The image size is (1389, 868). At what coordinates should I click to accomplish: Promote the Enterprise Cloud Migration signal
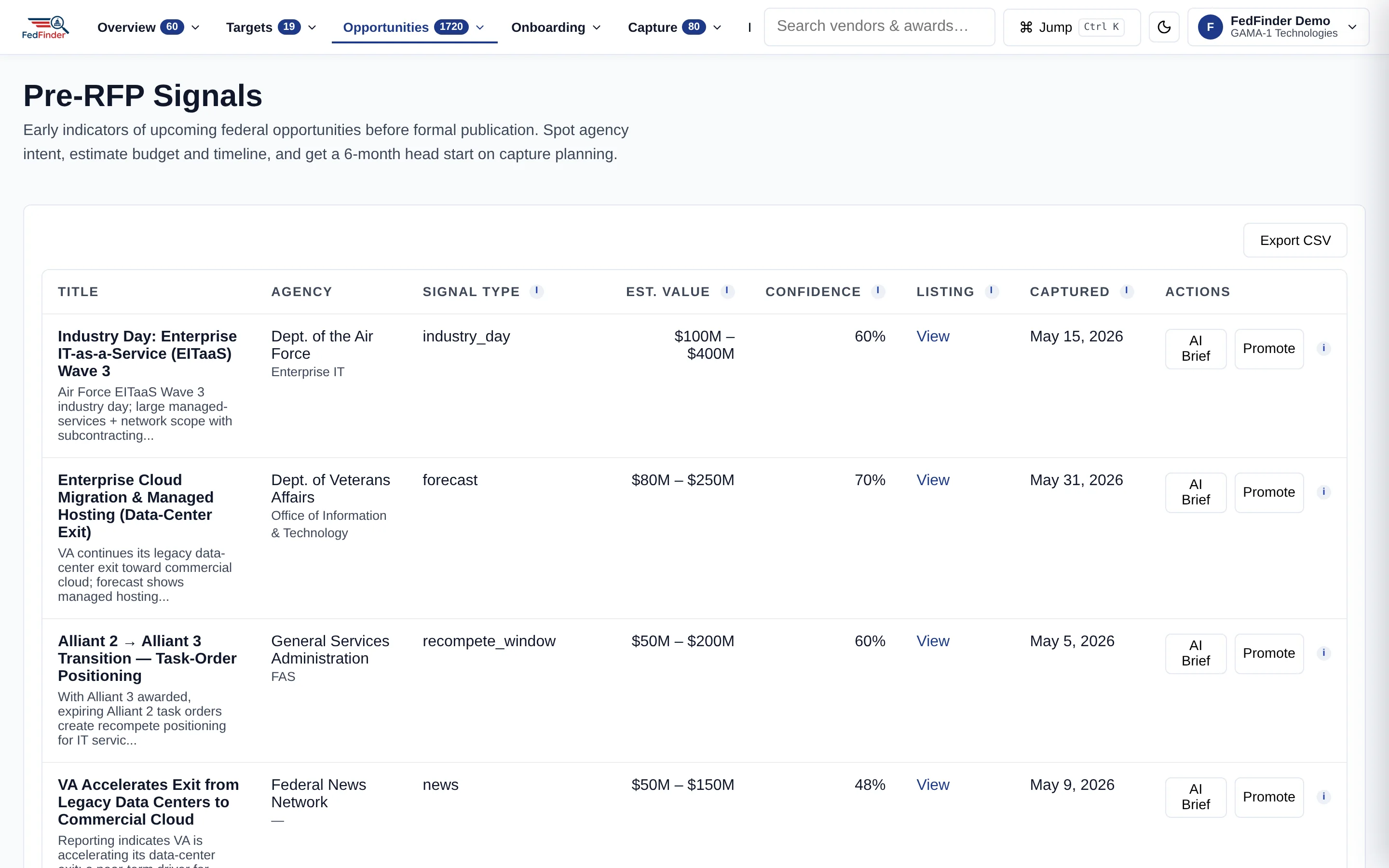[1268, 492]
